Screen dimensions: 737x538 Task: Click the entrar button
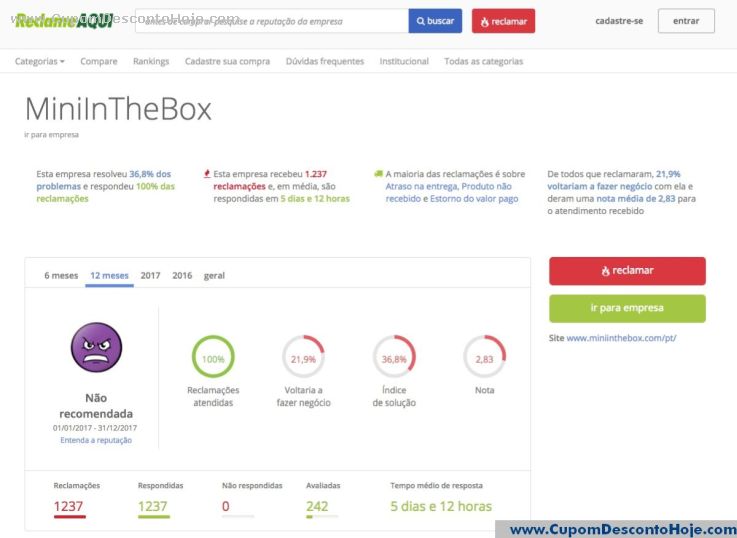pyautogui.click(x=686, y=21)
